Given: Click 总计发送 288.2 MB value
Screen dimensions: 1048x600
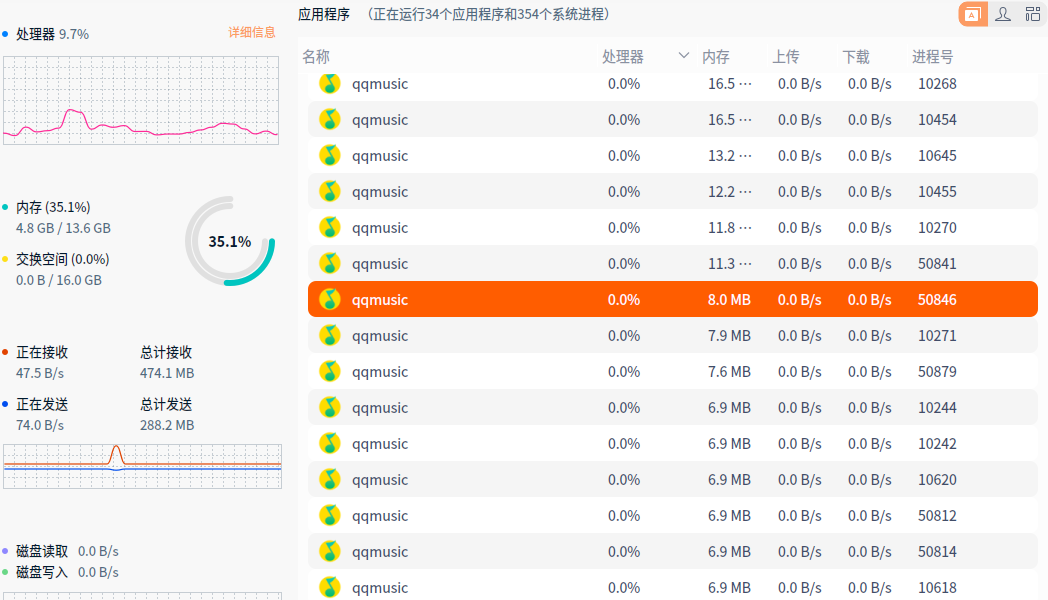Looking at the screenshot, I should pos(167,425).
